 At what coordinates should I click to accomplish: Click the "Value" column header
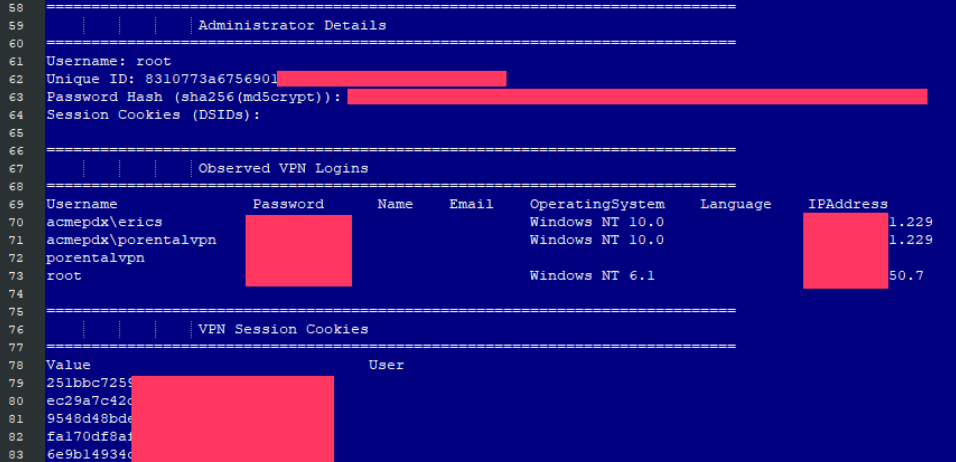click(68, 365)
